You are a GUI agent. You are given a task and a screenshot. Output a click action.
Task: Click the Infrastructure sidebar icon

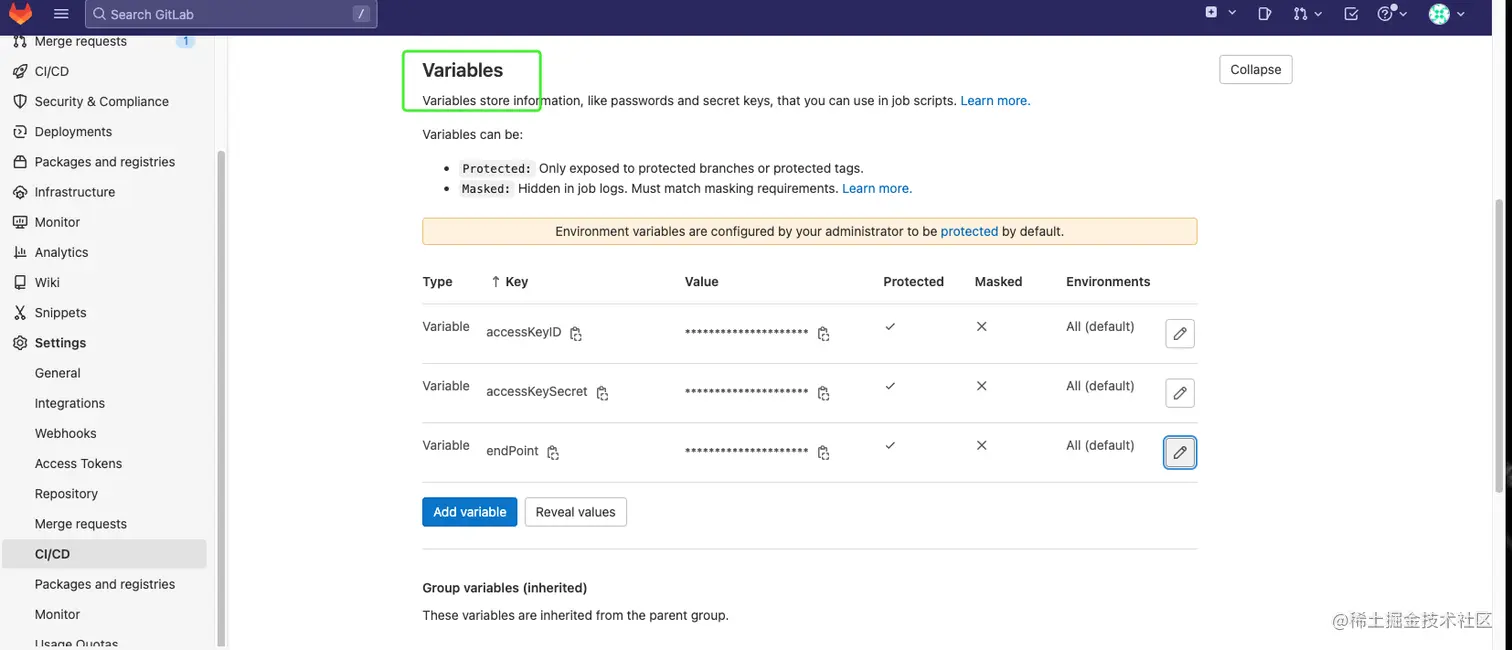[x=19, y=192]
